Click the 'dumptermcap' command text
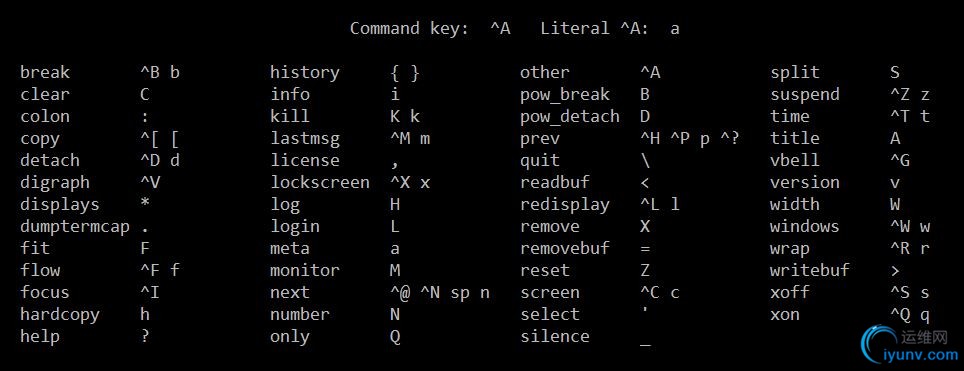Screen dimensions: 964x371 [x=75, y=226]
